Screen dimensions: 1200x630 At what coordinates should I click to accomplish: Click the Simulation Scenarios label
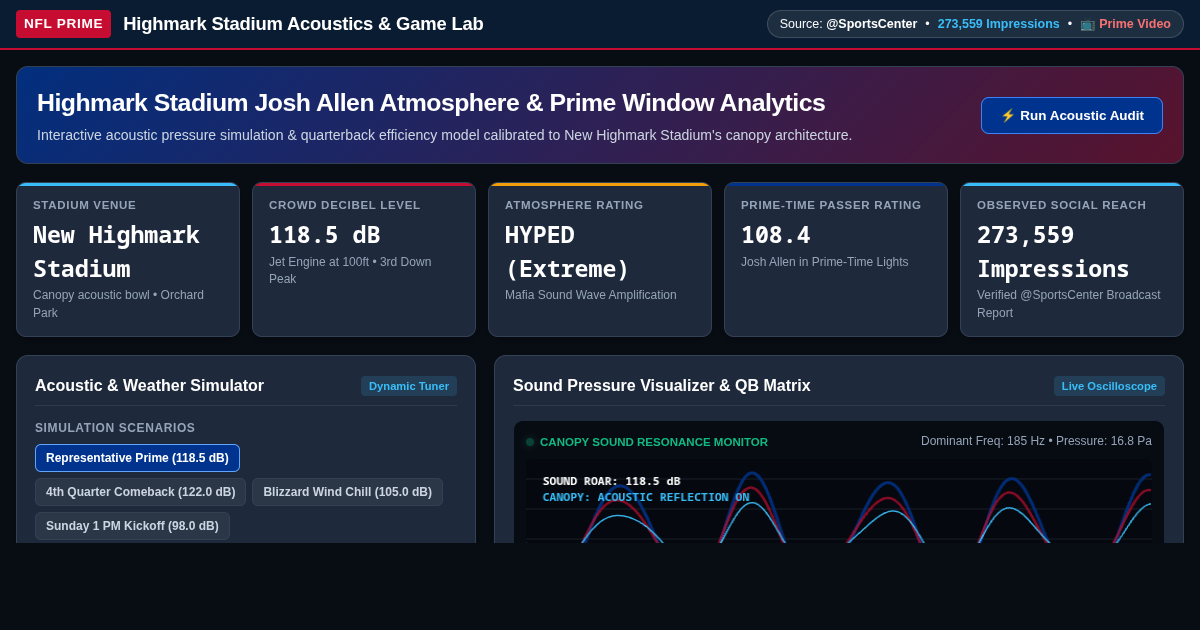[x=115, y=428]
